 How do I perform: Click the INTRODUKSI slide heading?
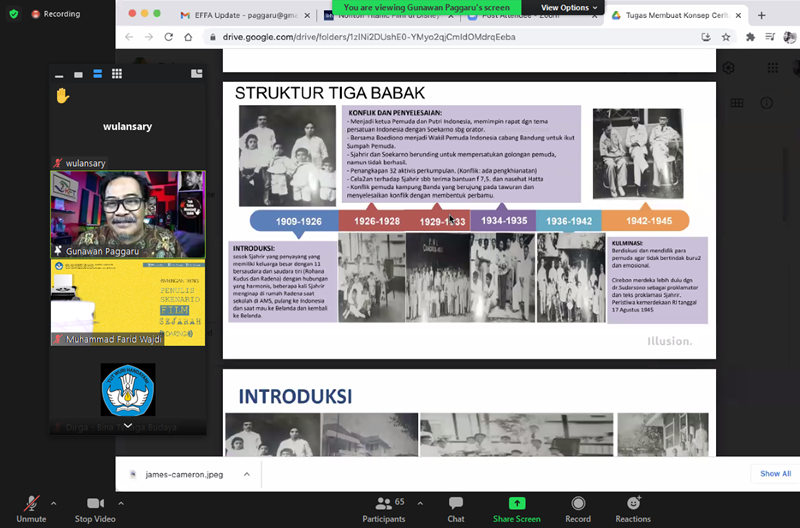pos(295,396)
